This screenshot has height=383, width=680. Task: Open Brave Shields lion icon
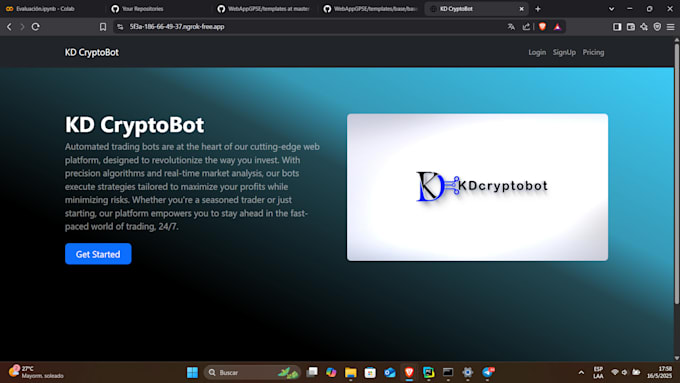point(542,27)
